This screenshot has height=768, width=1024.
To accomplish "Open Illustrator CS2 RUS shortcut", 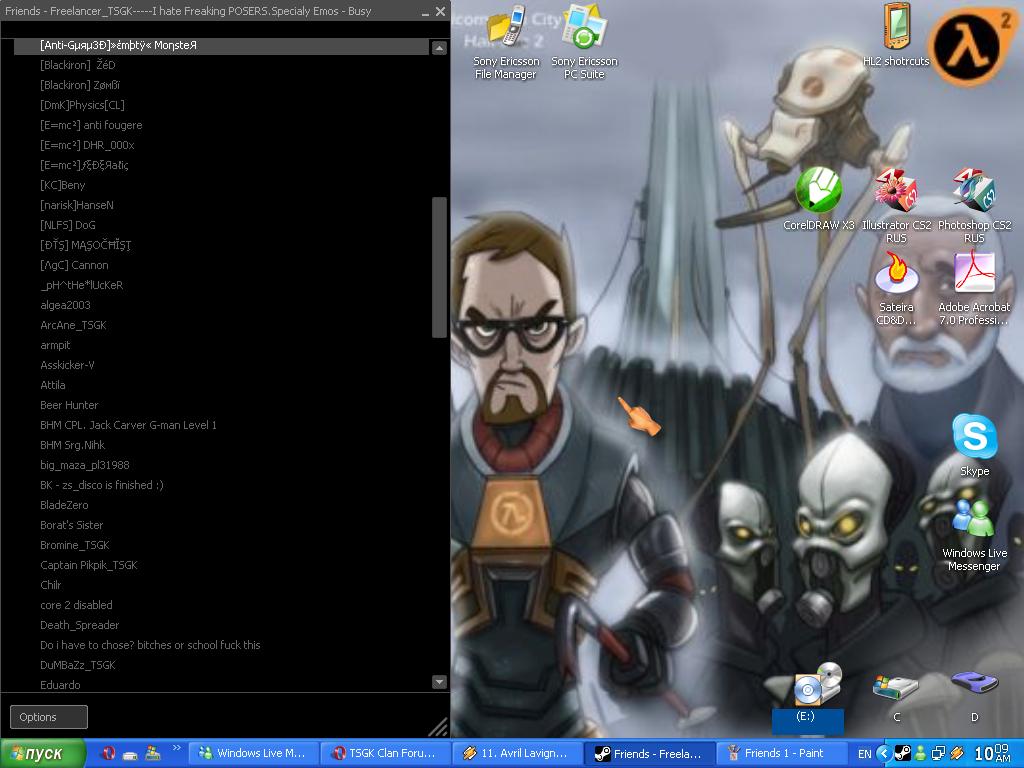I will pyautogui.click(x=896, y=192).
